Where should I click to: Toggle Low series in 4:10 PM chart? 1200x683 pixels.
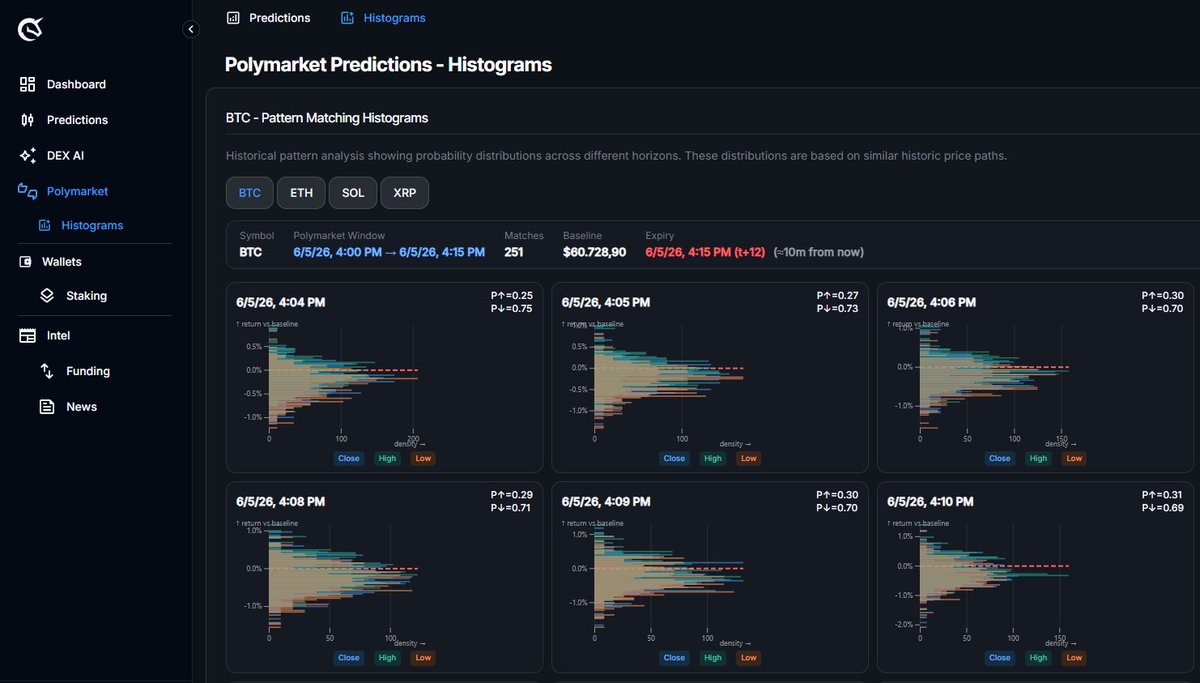[x=1074, y=658]
